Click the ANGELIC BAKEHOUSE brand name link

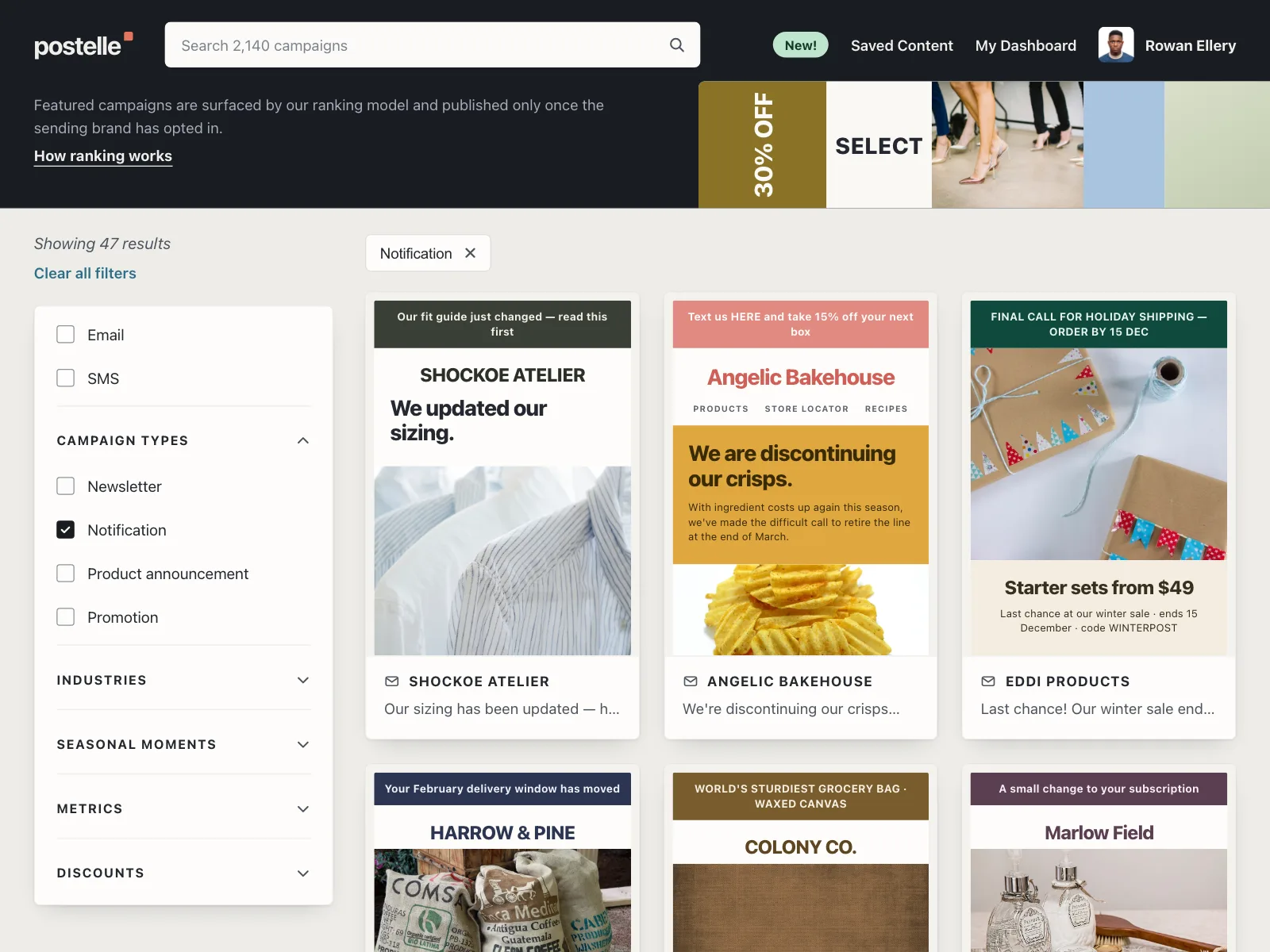click(x=790, y=681)
